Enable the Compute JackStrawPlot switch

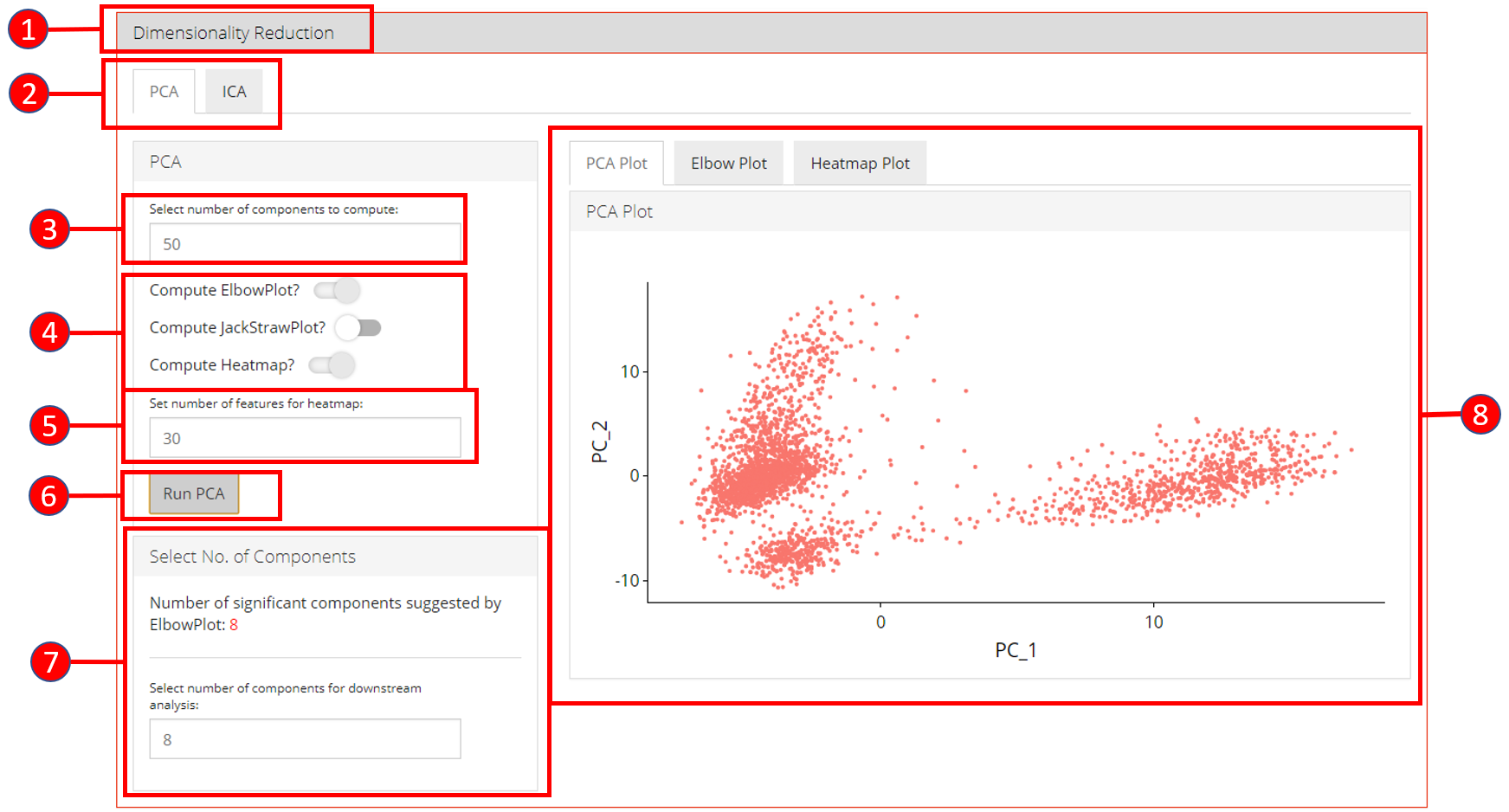[x=358, y=327]
